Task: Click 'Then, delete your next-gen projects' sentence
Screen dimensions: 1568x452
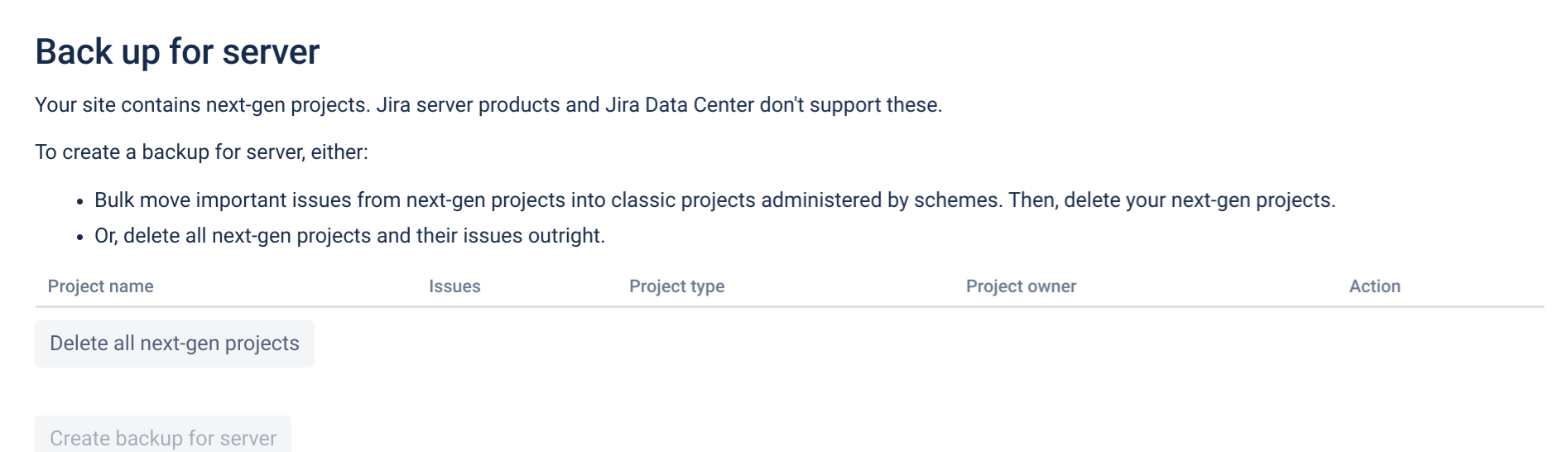Action: click(1171, 200)
